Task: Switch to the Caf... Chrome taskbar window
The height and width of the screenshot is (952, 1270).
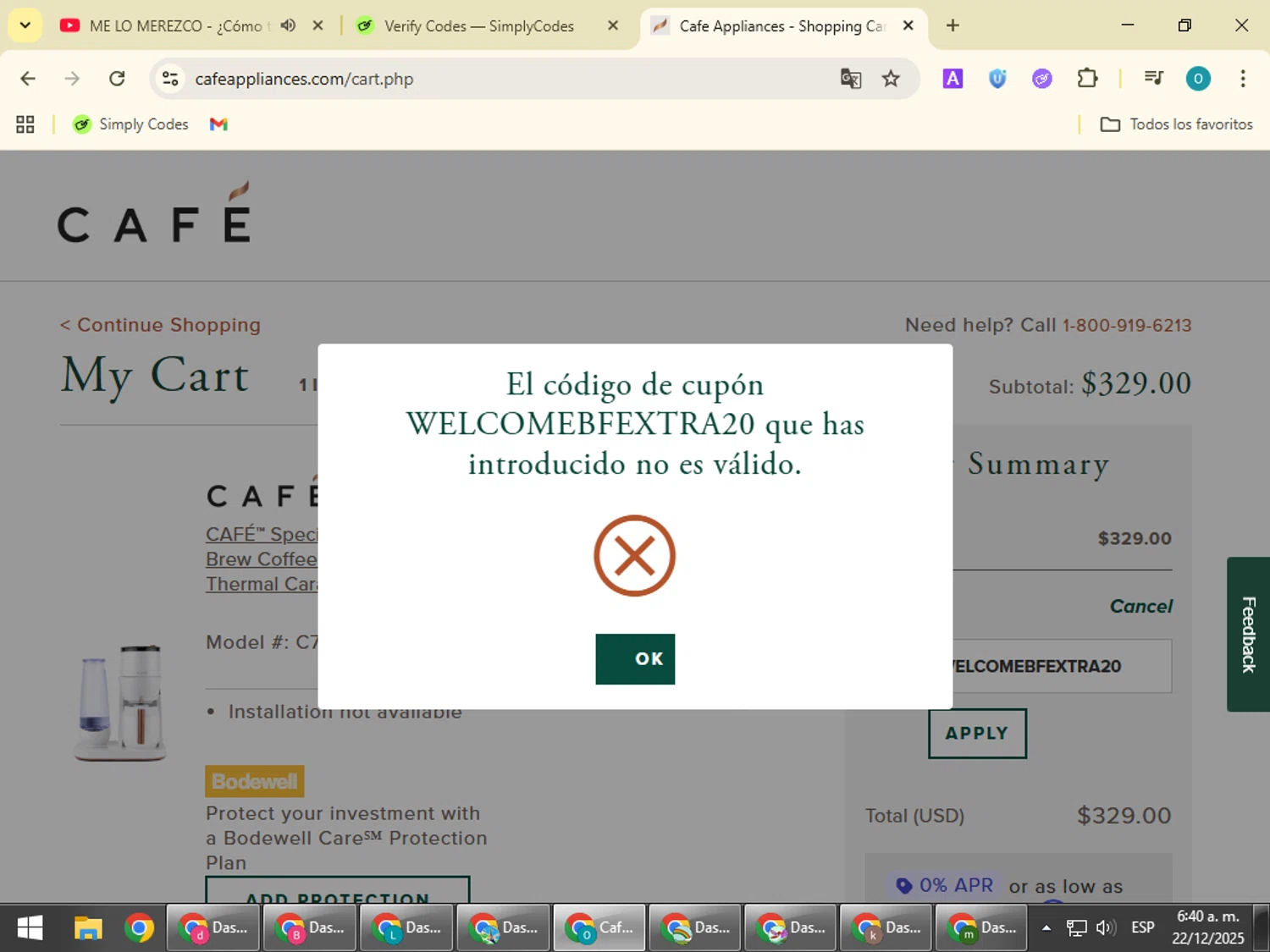Action: [599, 928]
